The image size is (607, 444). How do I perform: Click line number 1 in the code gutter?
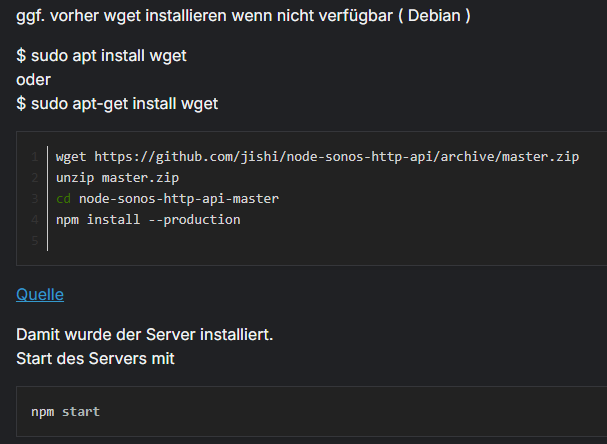[x=34, y=157]
